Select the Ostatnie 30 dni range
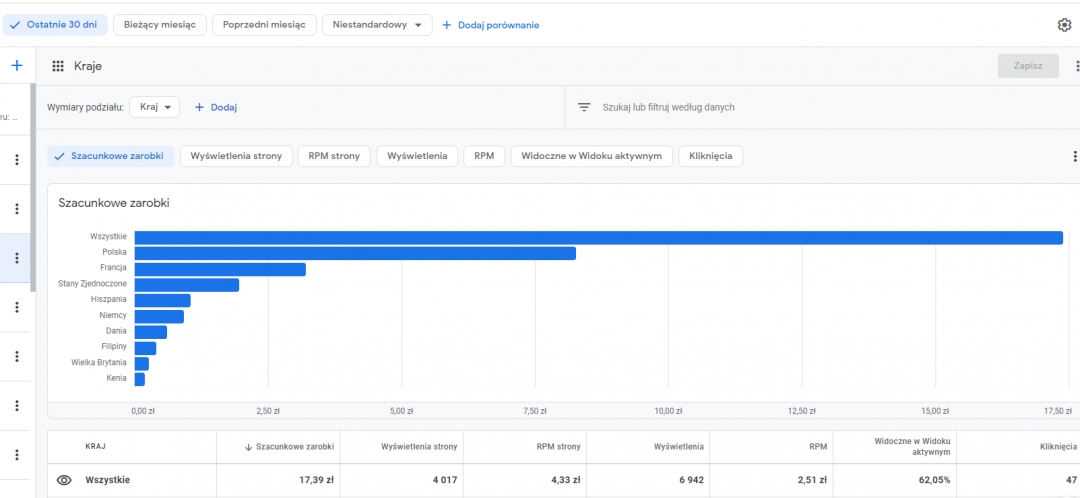Image resolution: width=1080 pixels, height=498 pixels. click(54, 25)
